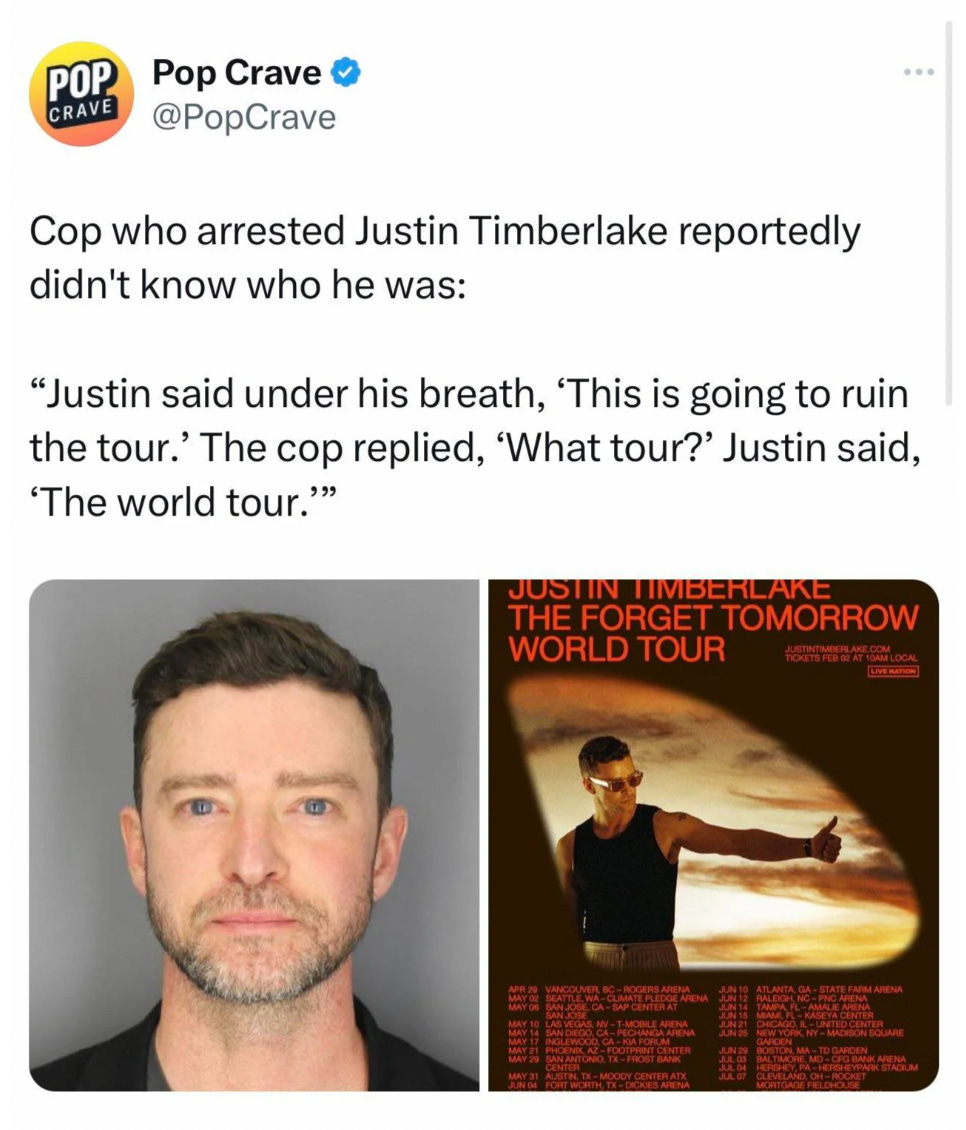This screenshot has height=1130, width=966.
Task: Open the Pop Crave display name
Action: (237, 73)
